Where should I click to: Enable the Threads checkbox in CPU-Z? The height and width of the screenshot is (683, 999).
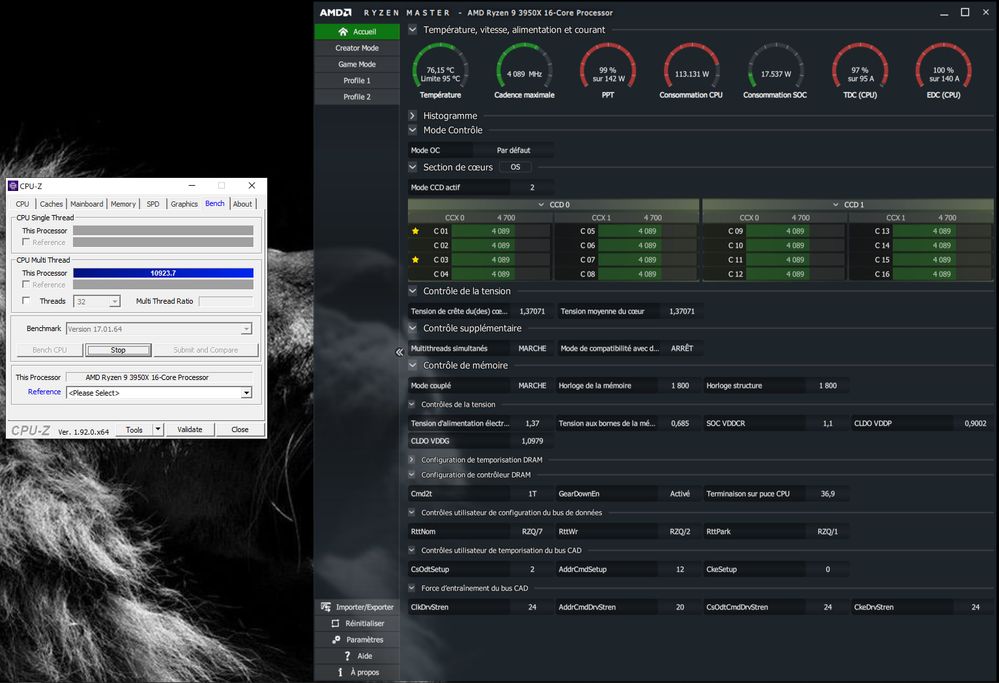pos(25,301)
